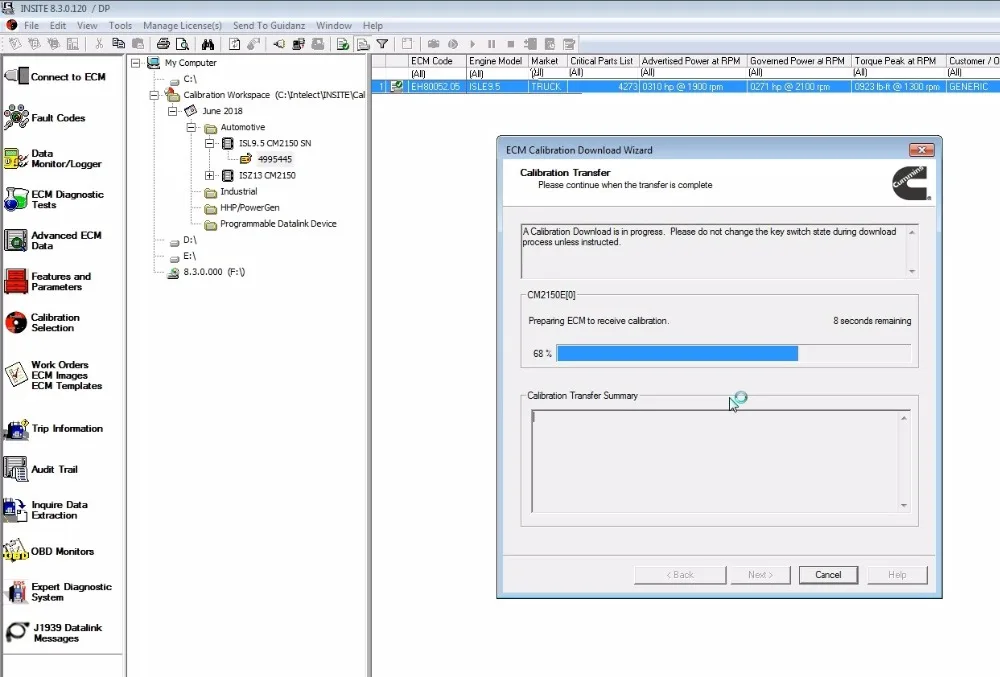The image size is (1000, 677).
Task: Click the ECM Code column header
Action: click(x=437, y=61)
